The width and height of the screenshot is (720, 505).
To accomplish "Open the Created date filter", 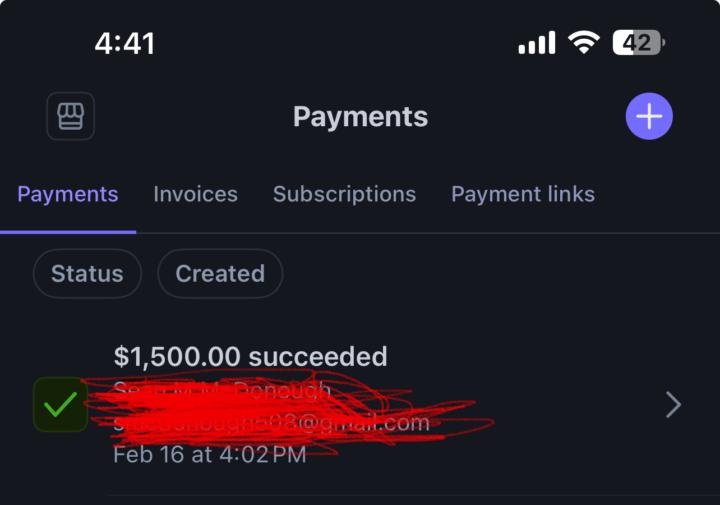I will pyautogui.click(x=220, y=273).
